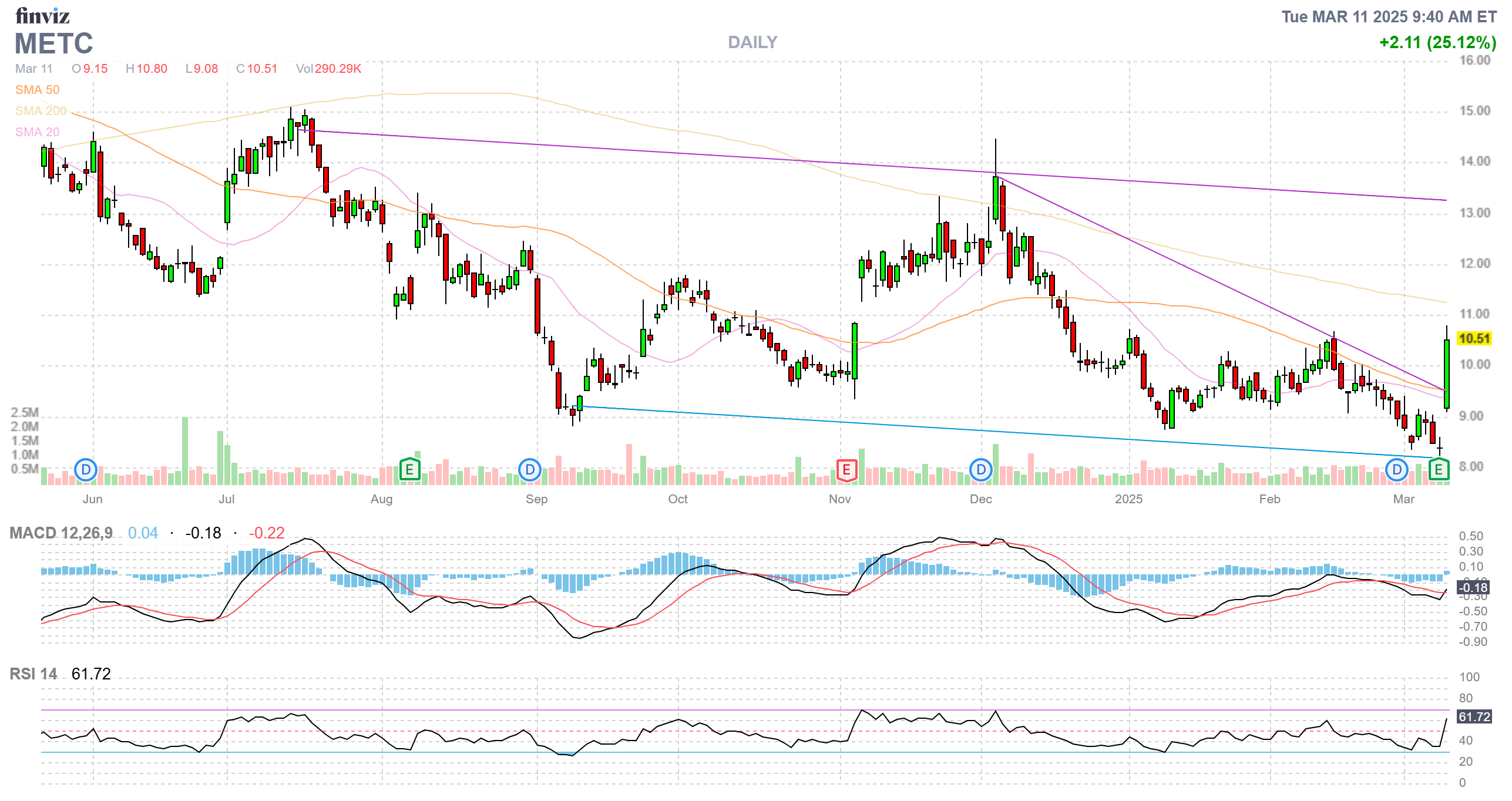Select the SMA 200 legend label

coord(41,111)
